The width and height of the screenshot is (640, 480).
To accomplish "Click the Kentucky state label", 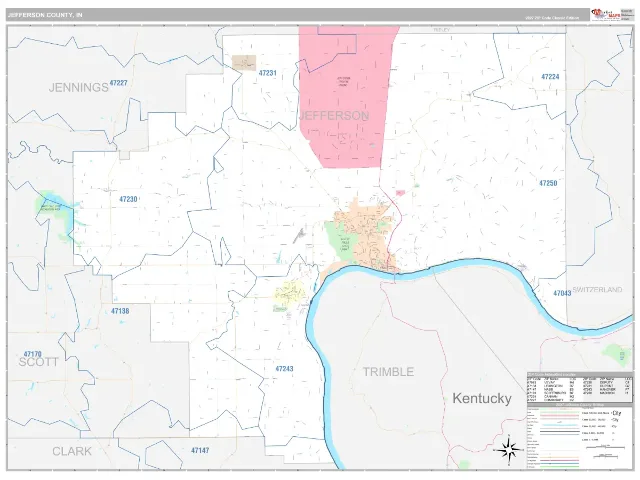I will tap(482, 398).
